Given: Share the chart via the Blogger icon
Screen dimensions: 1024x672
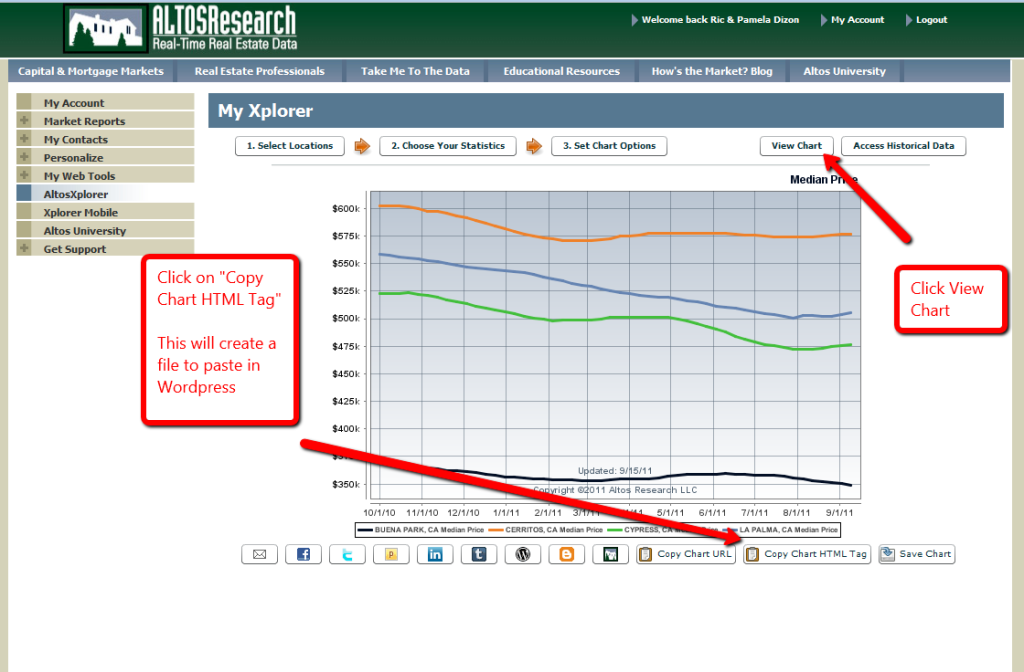Looking at the screenshot, I should point(566,553).
